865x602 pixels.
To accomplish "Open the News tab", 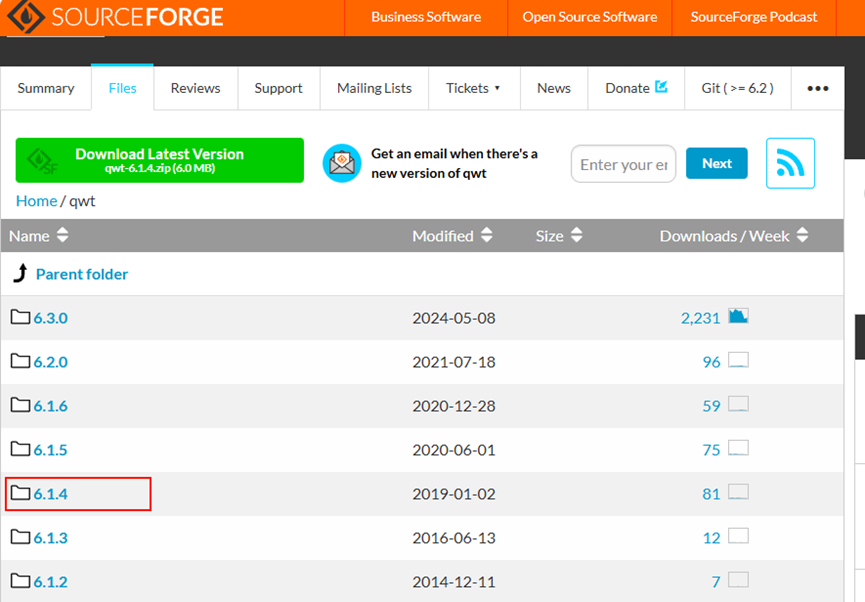I will (554, 88).
